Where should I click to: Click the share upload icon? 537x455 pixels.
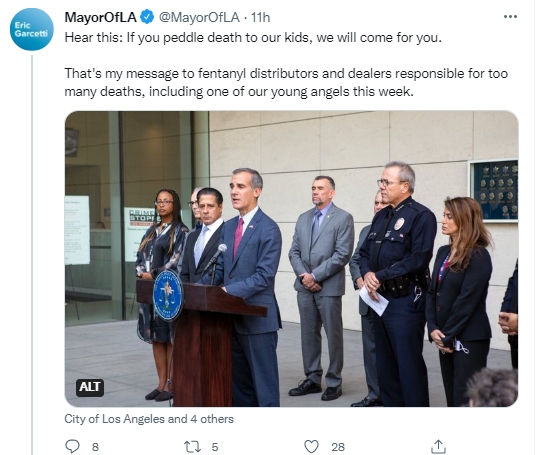tap(438, 446)
